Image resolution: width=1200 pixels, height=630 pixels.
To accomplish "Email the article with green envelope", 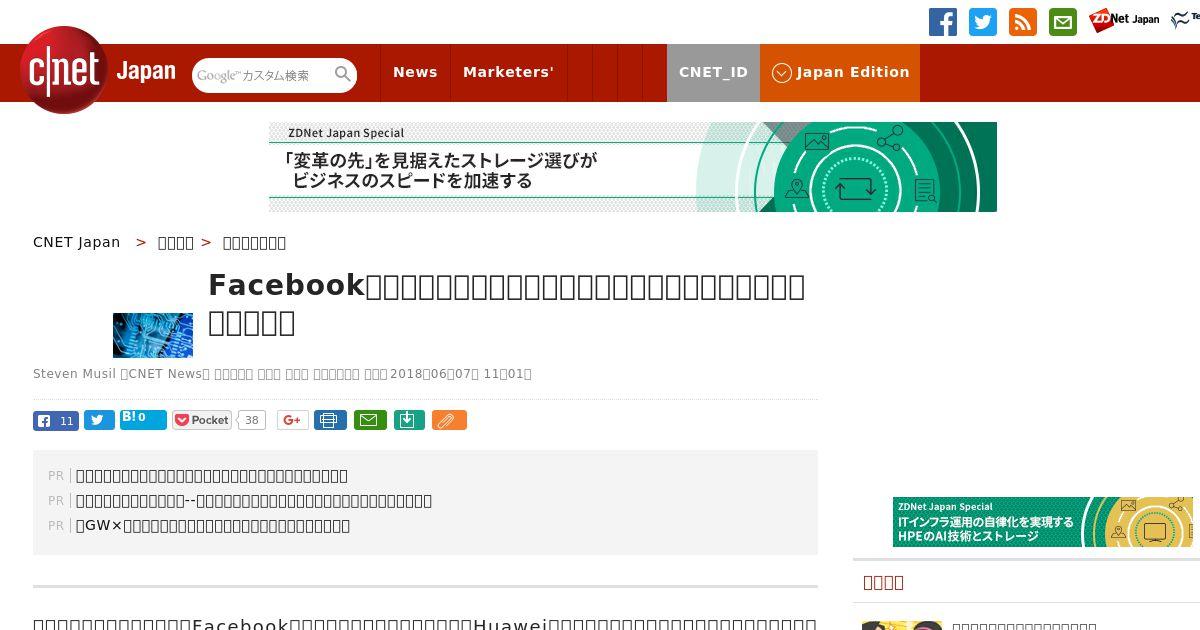I will [369, 420].
